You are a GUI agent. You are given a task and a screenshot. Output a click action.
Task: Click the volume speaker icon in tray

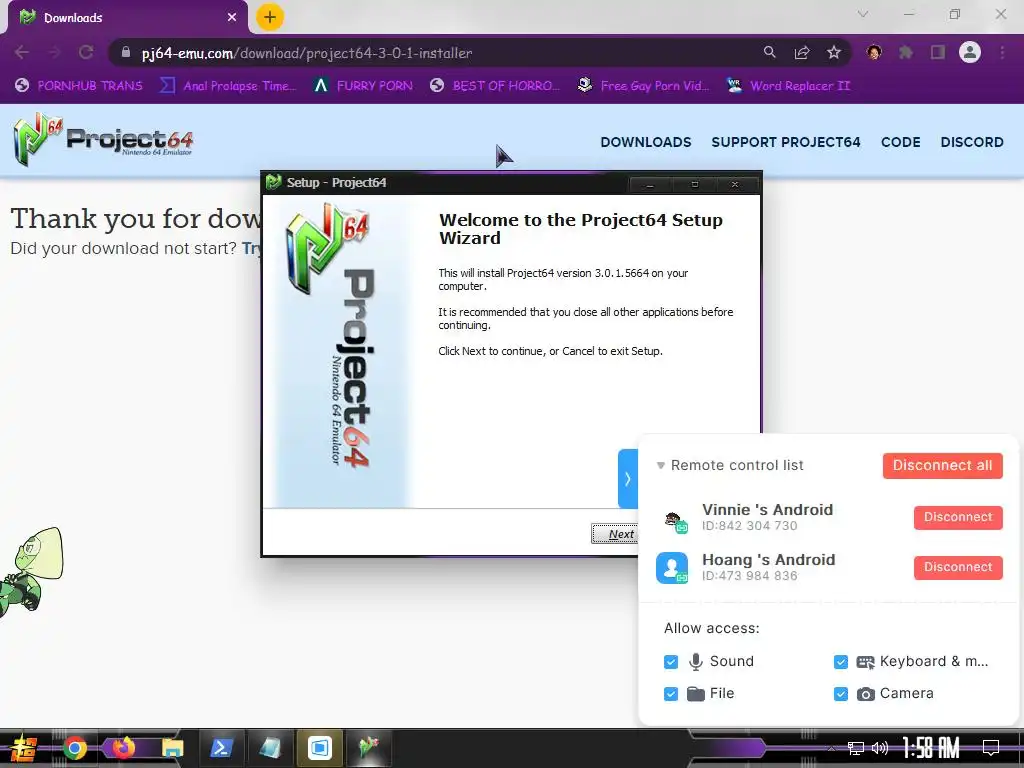[880, 748]
